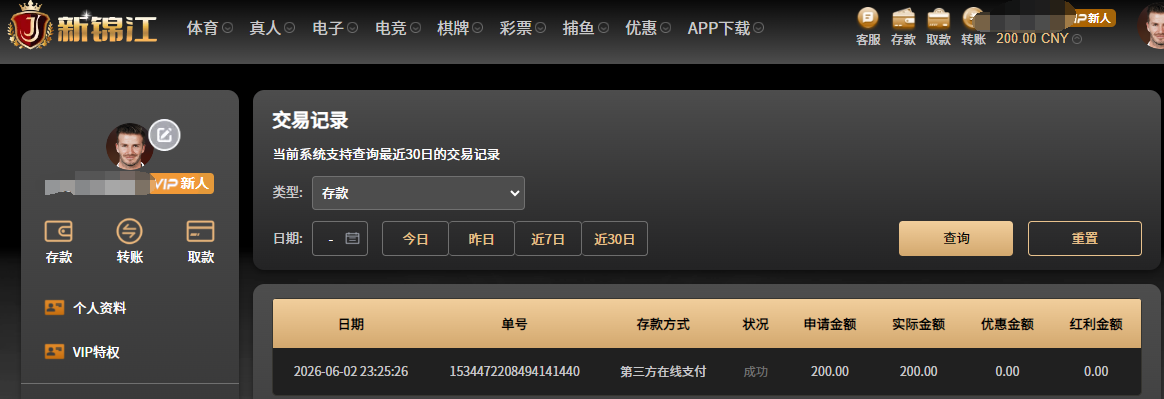This screenshot has height=399, width=1164.
Task: Click order number 153447220849414​1440
Action: pyautogui.click(x=514, y=372)
